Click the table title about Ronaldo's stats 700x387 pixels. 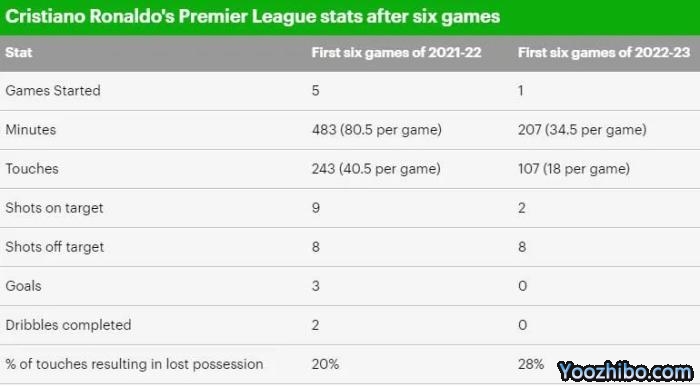point(253,17)
